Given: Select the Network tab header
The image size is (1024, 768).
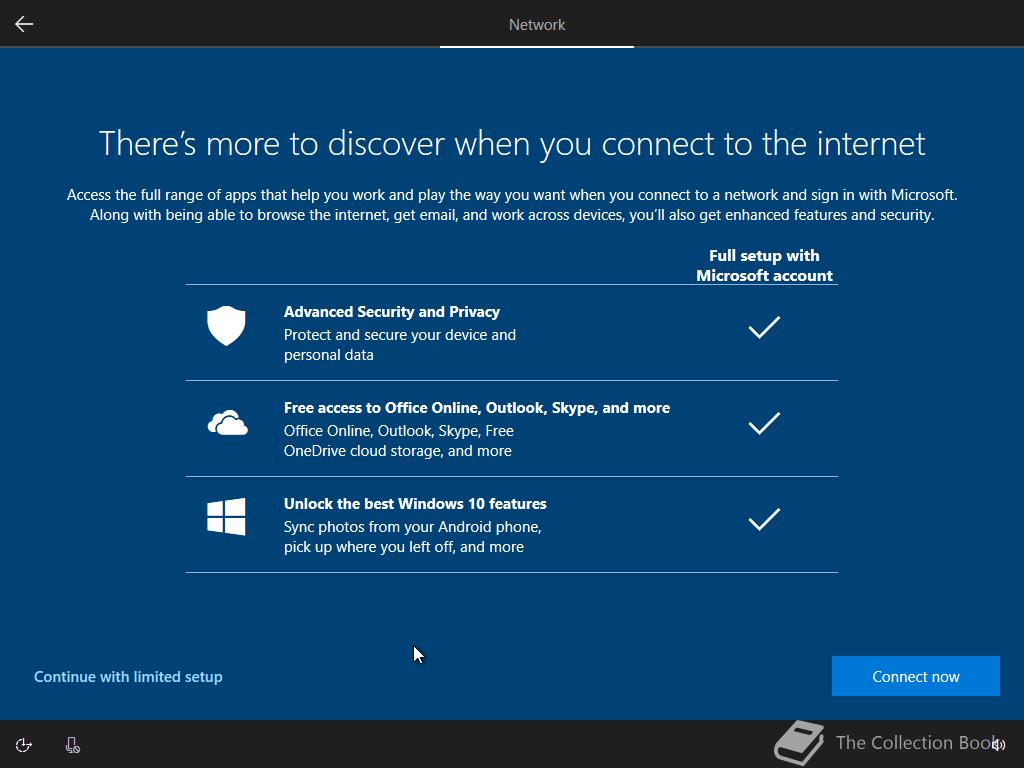Looking at the screenshot, I should [x=537, y=25].
